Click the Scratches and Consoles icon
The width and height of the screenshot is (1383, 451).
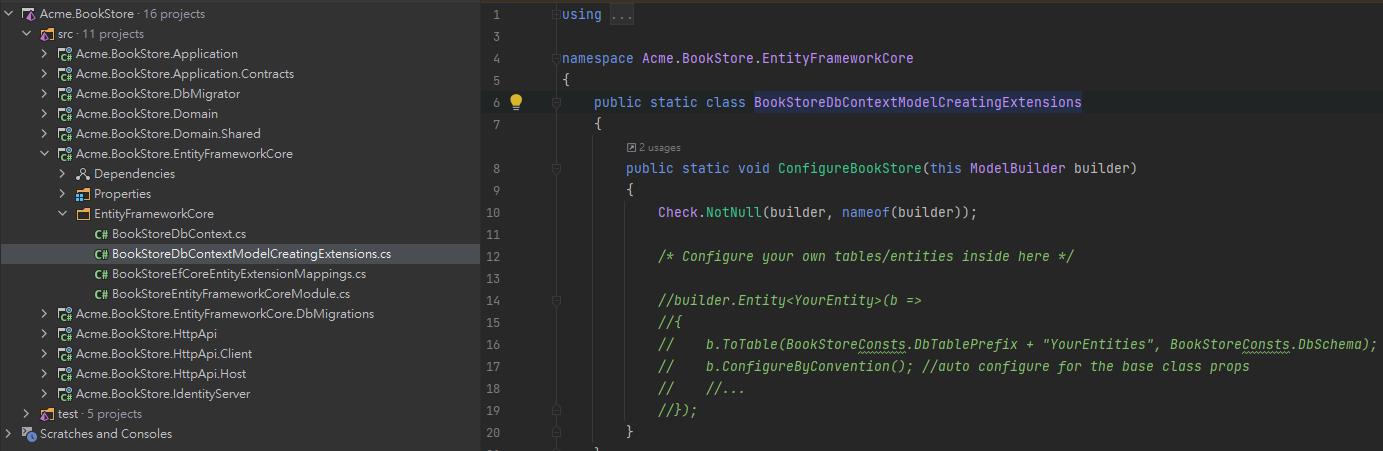pyautogui.click(x=28, y=434)
